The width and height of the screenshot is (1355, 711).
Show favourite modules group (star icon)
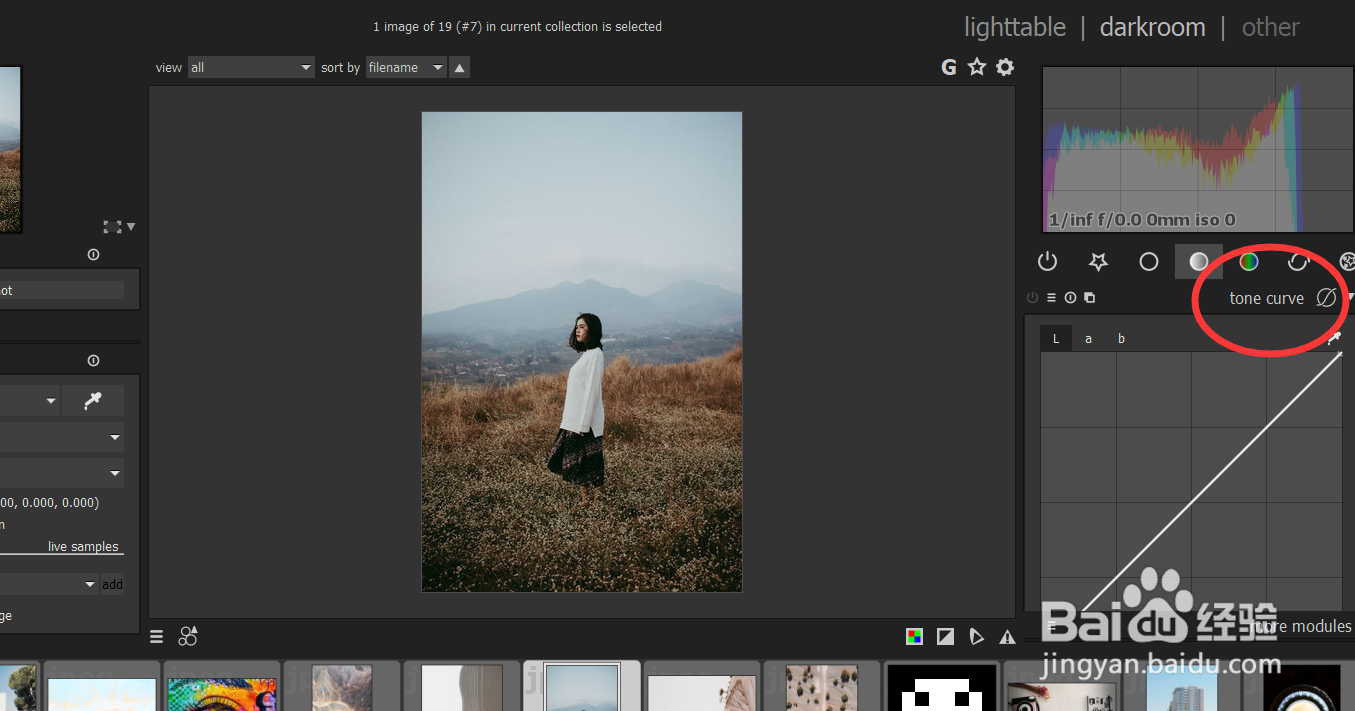[x=1098, y=262]
